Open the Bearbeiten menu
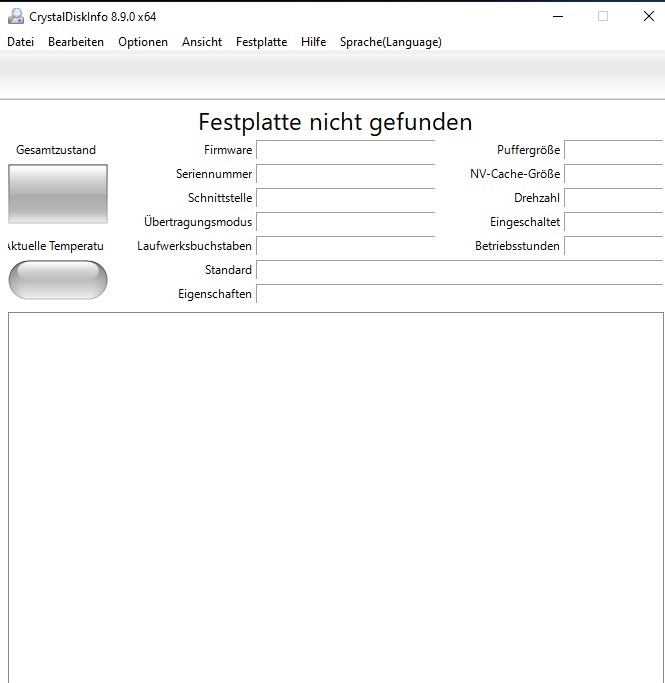This screenshot has width=665, height=683. click(x=76, y=42)
